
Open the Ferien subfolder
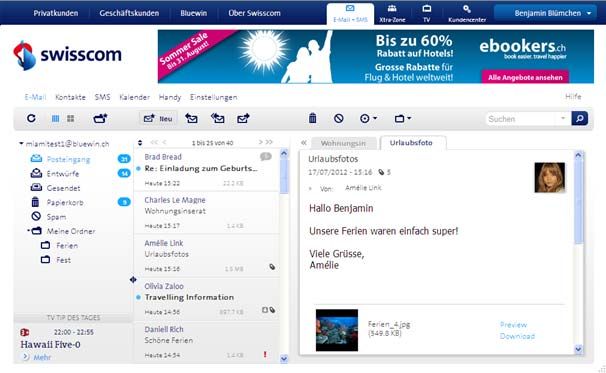coord(66,245)
